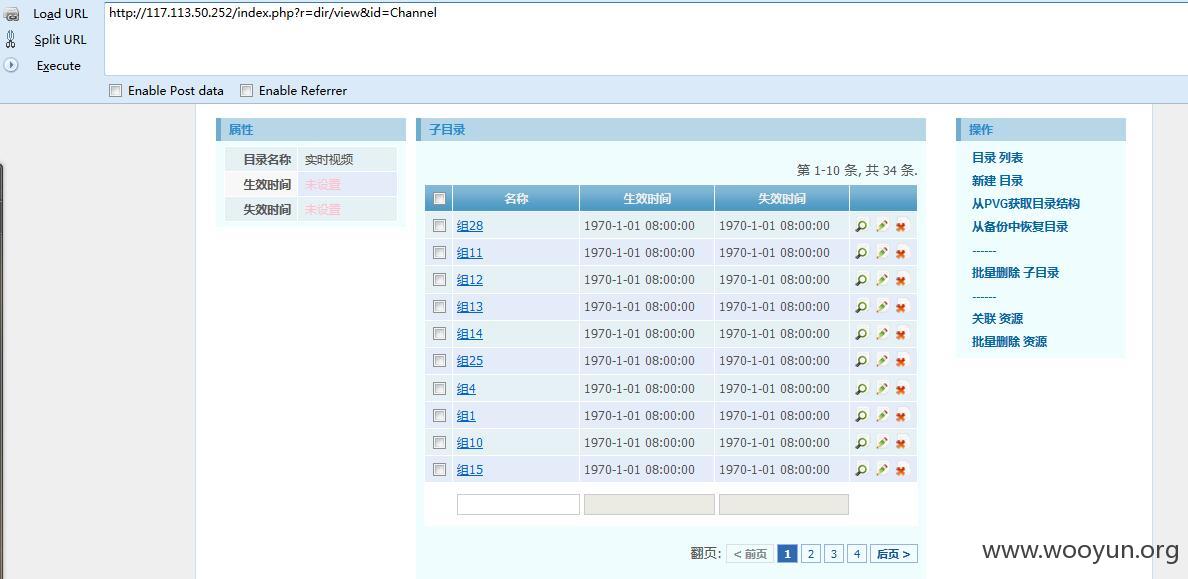Sort by the 生效时间 column header
This screenshot has width=1188, height=579.
coord(647,199)
